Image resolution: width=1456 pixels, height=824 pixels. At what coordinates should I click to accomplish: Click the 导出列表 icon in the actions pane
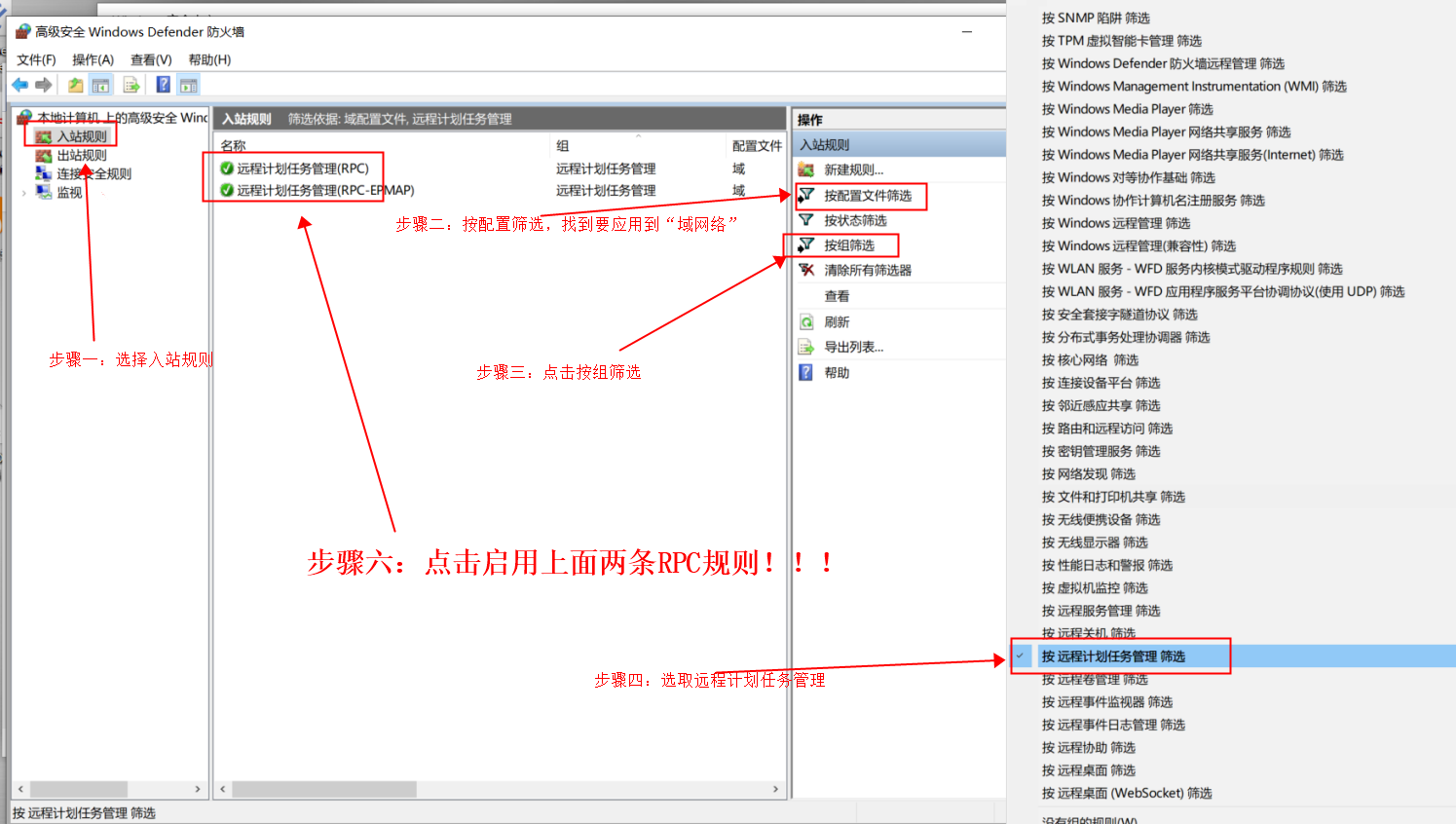tap(806, 347)
